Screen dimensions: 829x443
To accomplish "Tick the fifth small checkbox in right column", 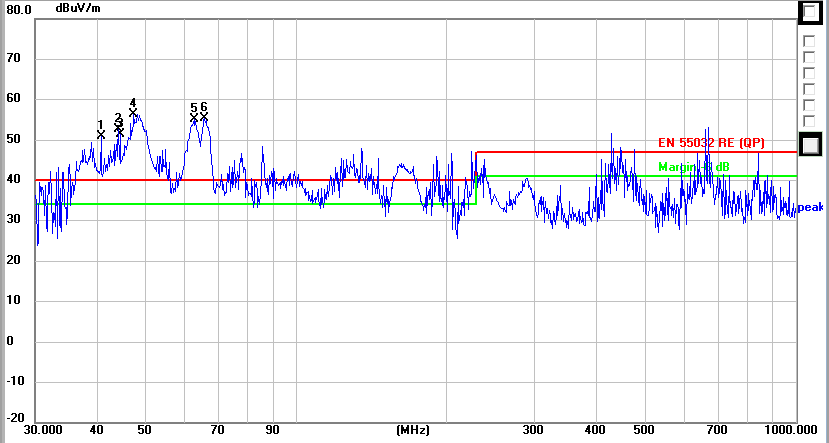I will coord(809,106).
